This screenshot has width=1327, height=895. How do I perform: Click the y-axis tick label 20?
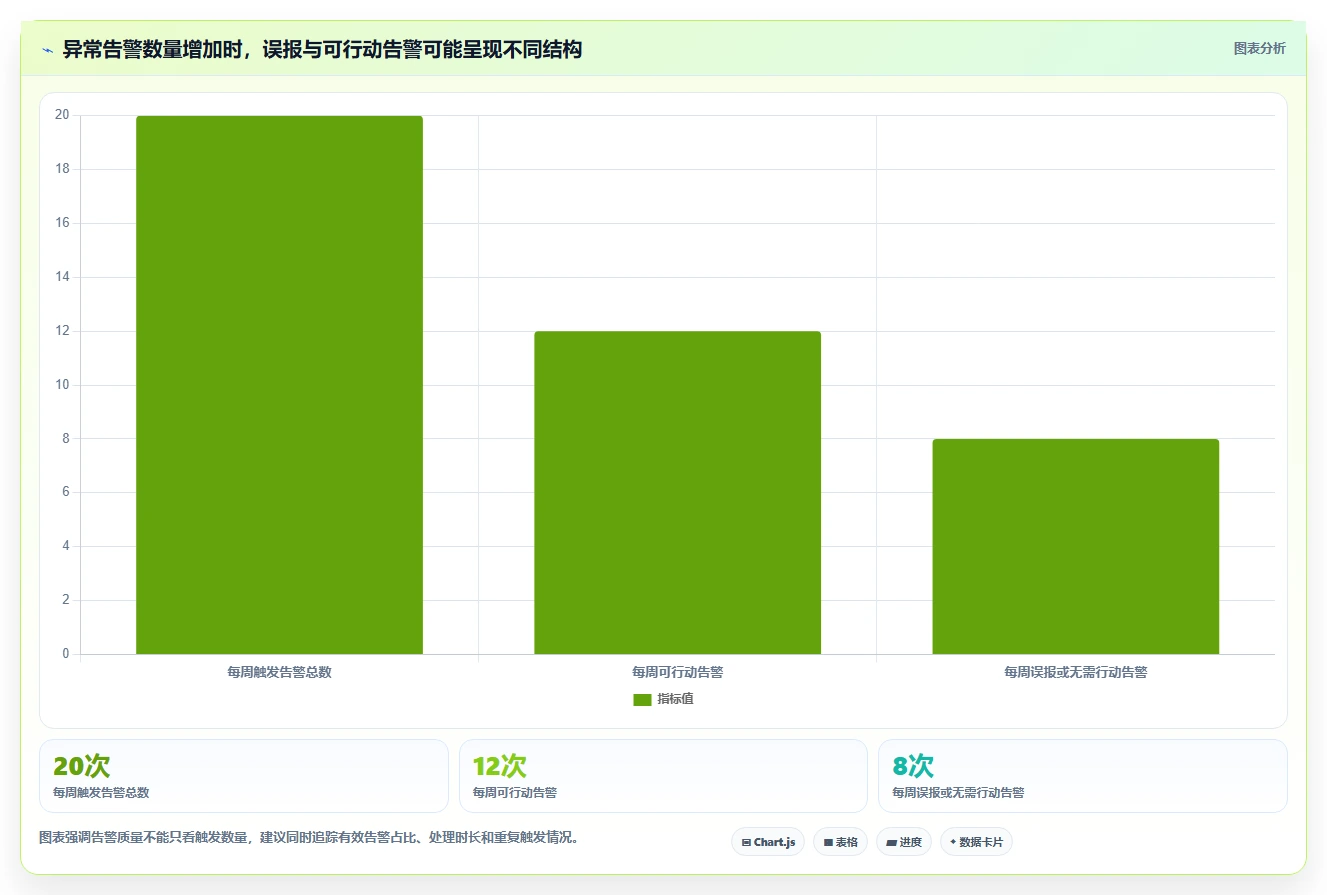tap(62, 115)
